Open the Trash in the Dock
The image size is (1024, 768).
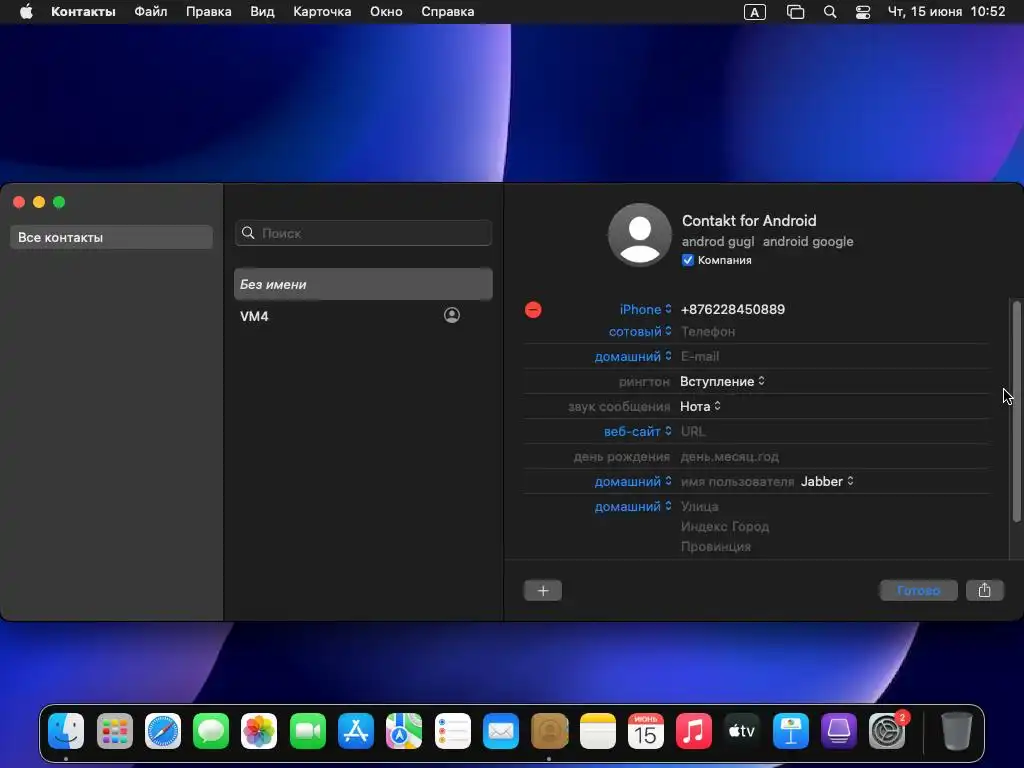pos(957,731)
